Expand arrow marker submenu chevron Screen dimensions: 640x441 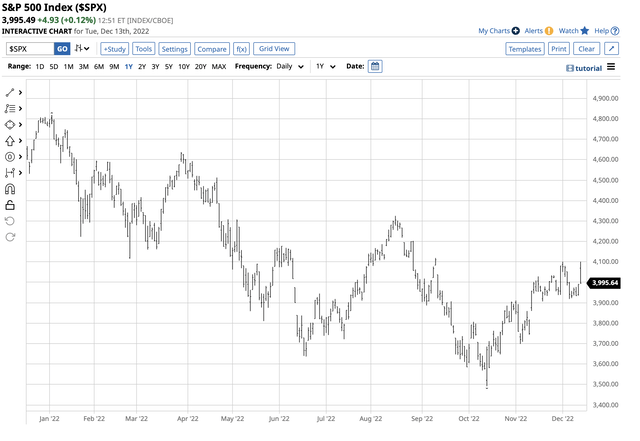[x=20, y=141]
